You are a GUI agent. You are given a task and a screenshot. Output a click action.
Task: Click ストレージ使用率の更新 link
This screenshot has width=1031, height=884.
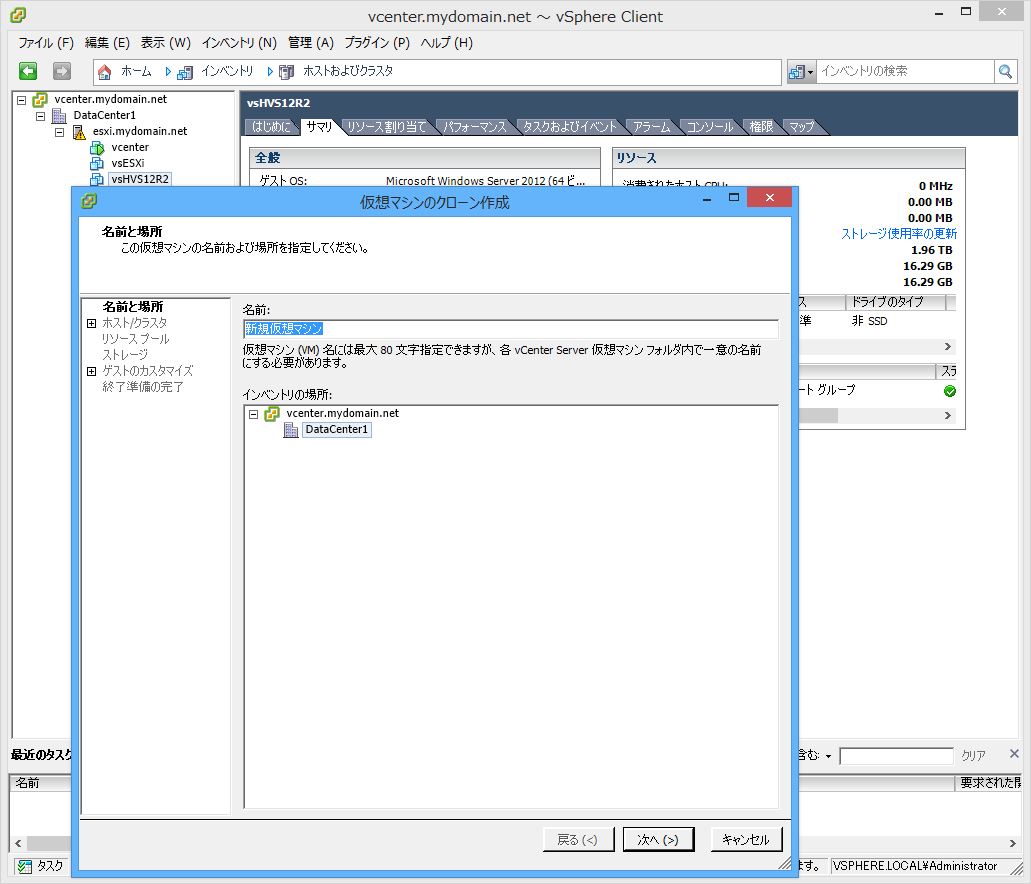[899, 233]
